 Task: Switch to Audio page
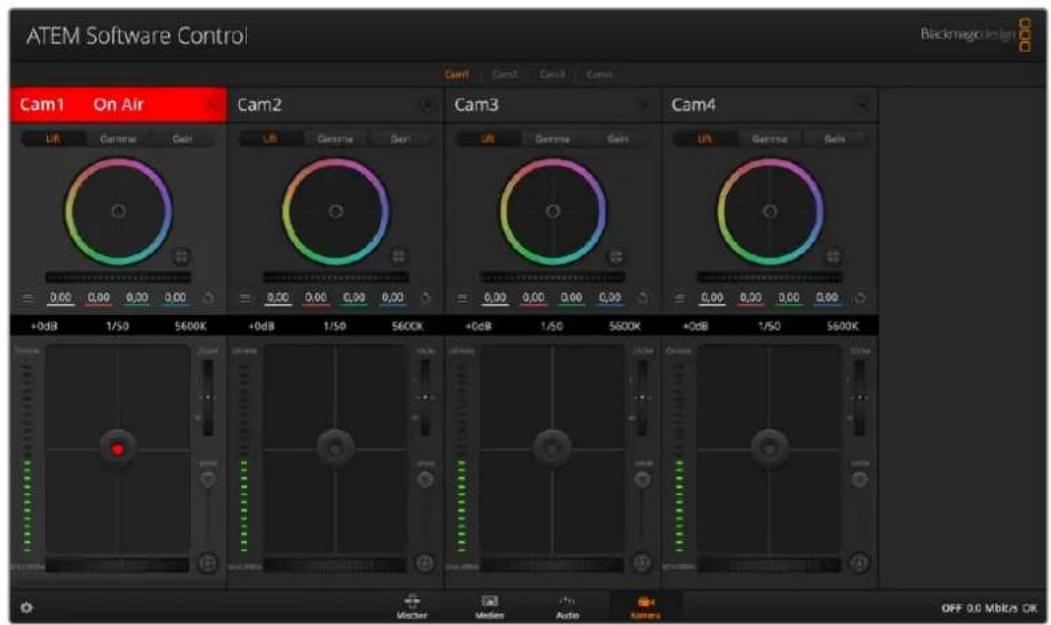[567, 606]
